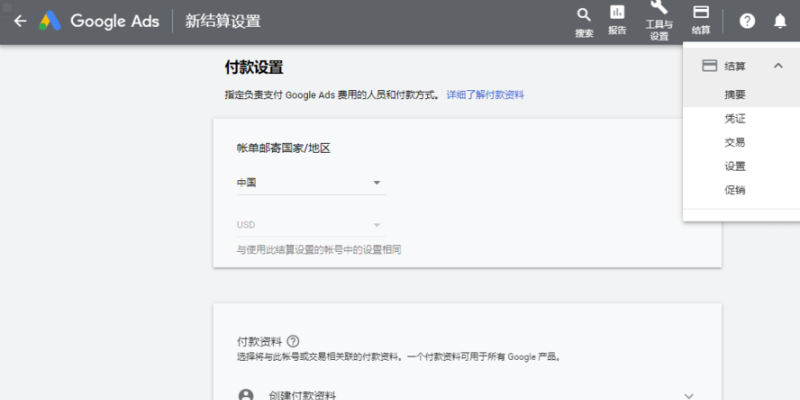Open the 搜索 search tool
Screen dimensions: 800x400
[x=584, y=23]
